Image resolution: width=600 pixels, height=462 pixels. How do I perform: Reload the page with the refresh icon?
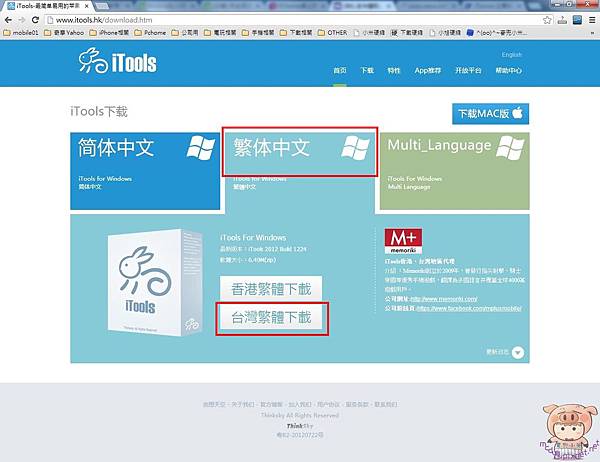tap(35, 20)
